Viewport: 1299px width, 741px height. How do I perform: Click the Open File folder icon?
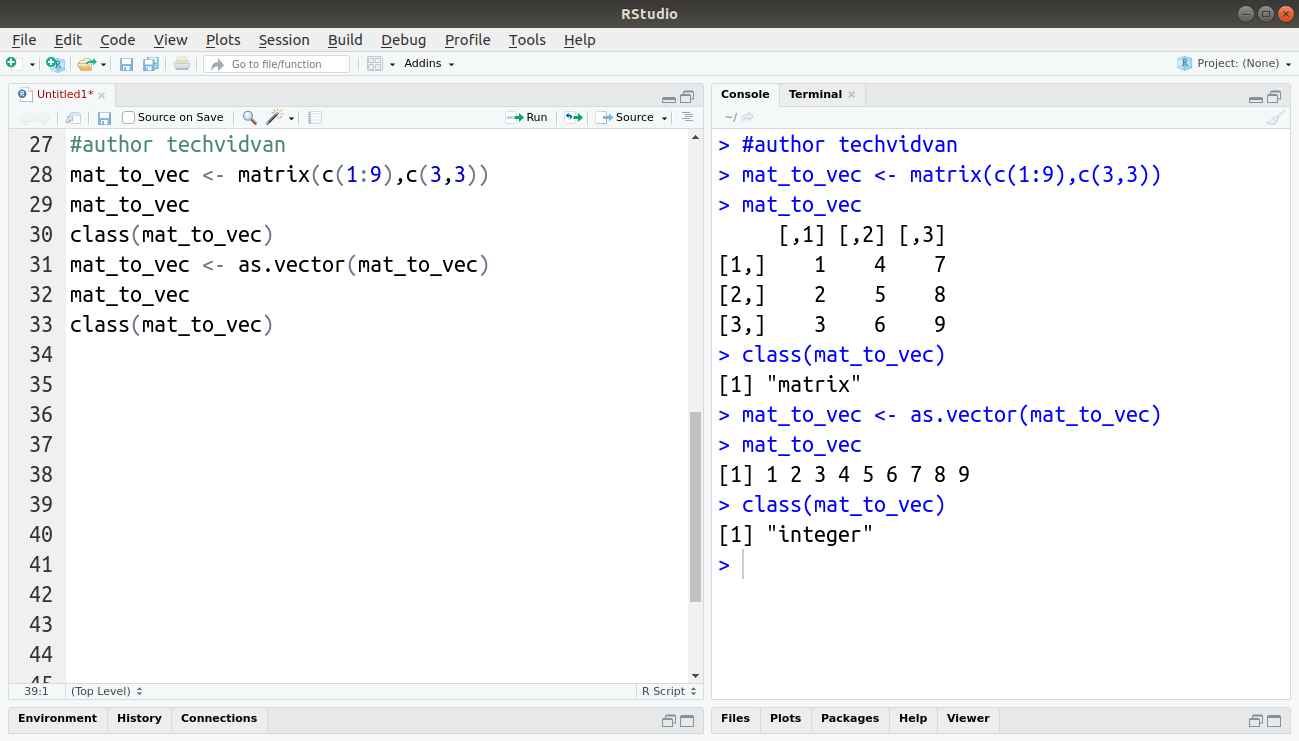[86, 64]
